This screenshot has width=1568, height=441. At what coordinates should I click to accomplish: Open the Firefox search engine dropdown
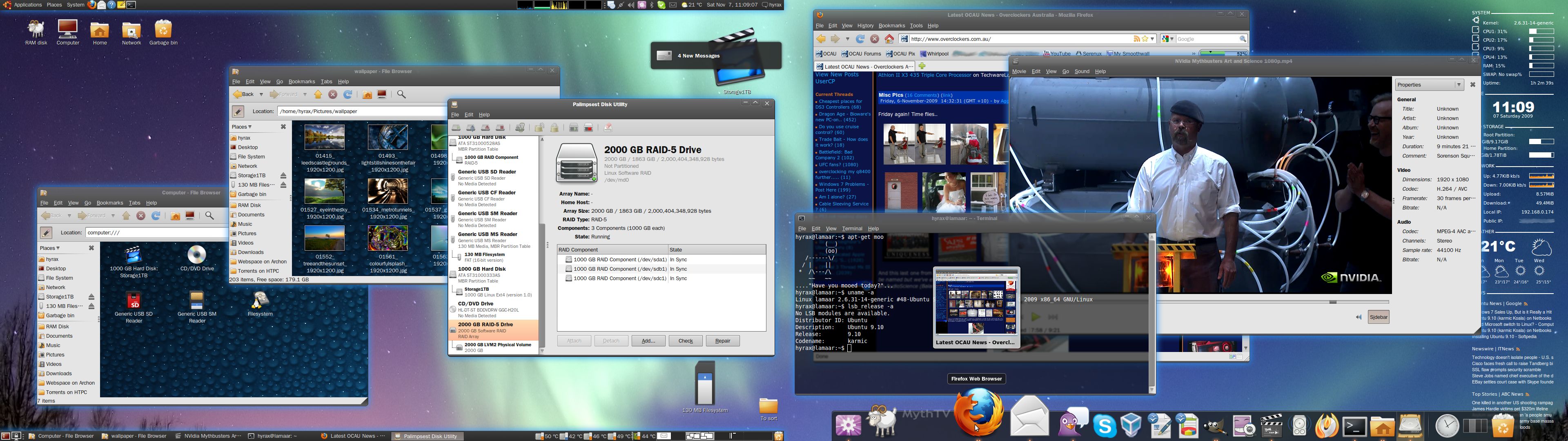[1168, 39]
